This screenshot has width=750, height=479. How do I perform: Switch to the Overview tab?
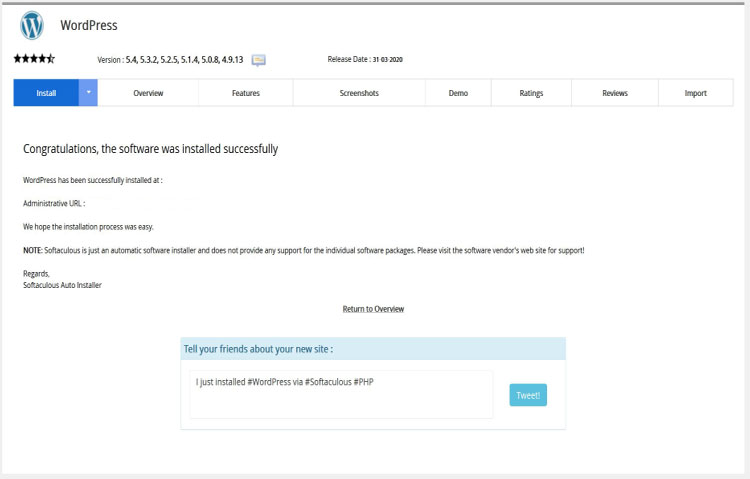click(148, 93)
